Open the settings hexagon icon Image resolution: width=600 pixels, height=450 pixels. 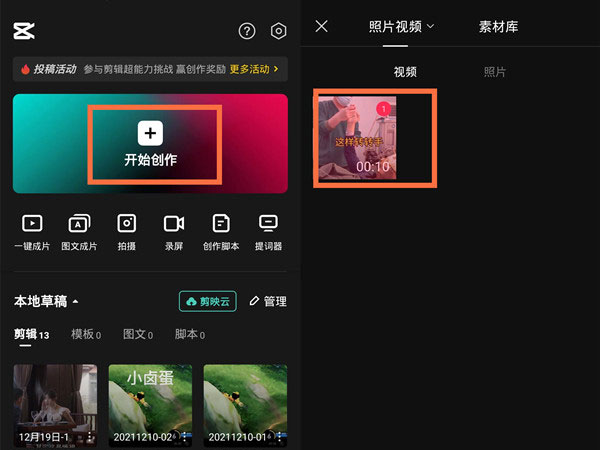click(279, 31)
